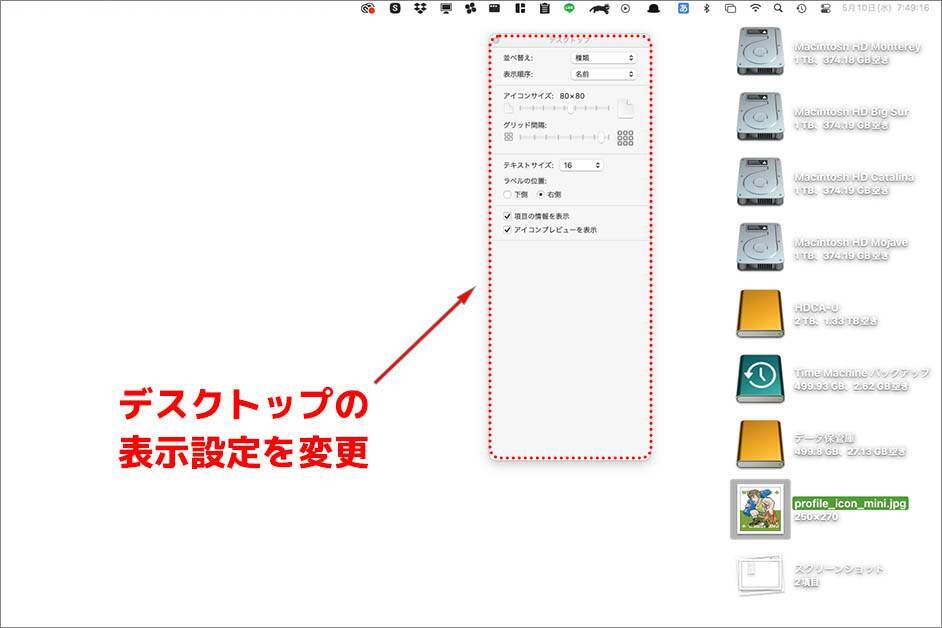This screenshot has height=628, width=942.
Task: Click the スクリーンショット stack name label
Action: (x=839, y=569)
